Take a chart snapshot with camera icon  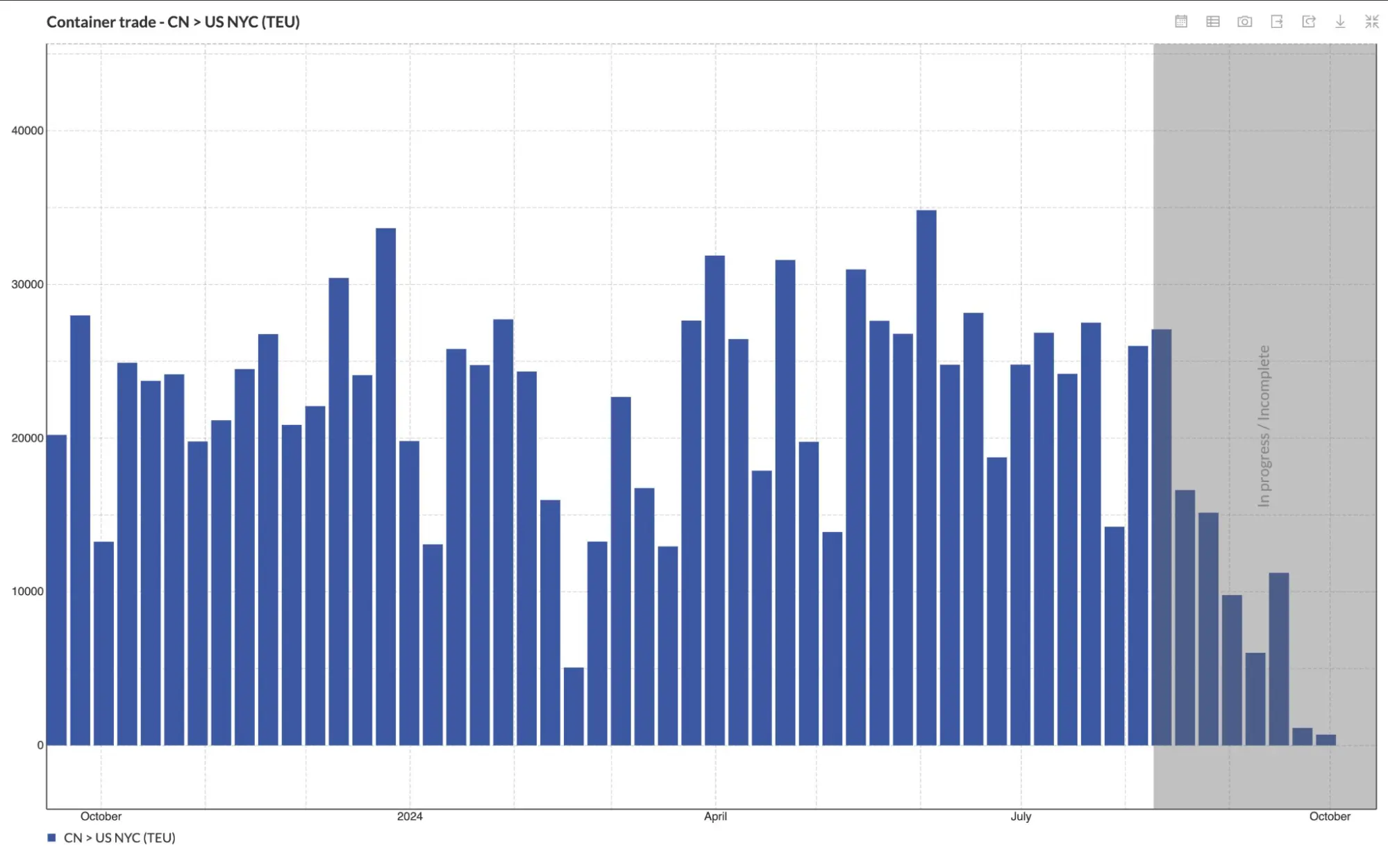point(1245,22)
